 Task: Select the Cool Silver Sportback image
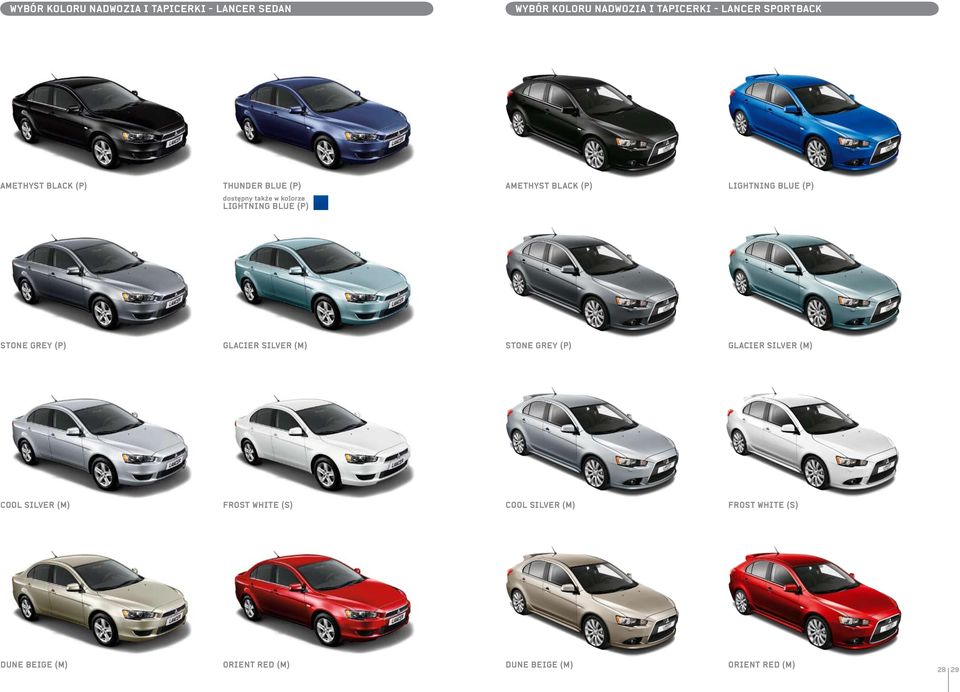592,441
